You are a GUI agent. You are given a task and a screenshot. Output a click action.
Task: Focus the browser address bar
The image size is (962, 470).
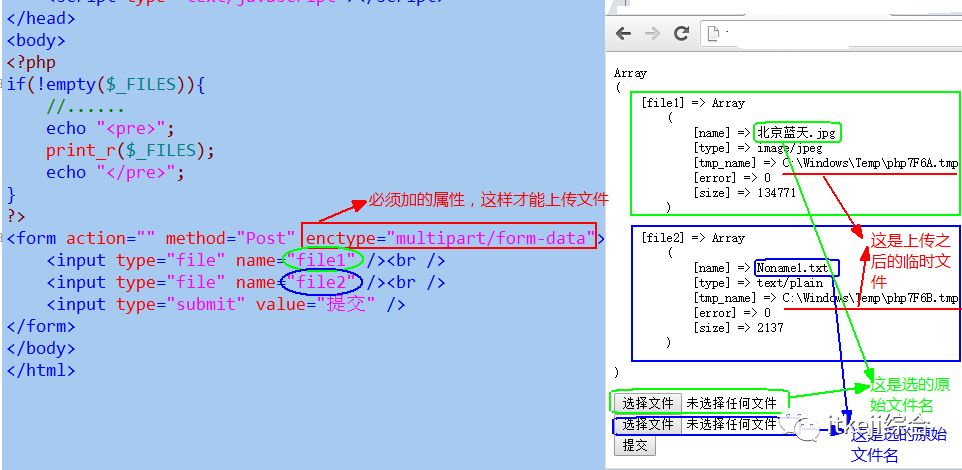831,34
